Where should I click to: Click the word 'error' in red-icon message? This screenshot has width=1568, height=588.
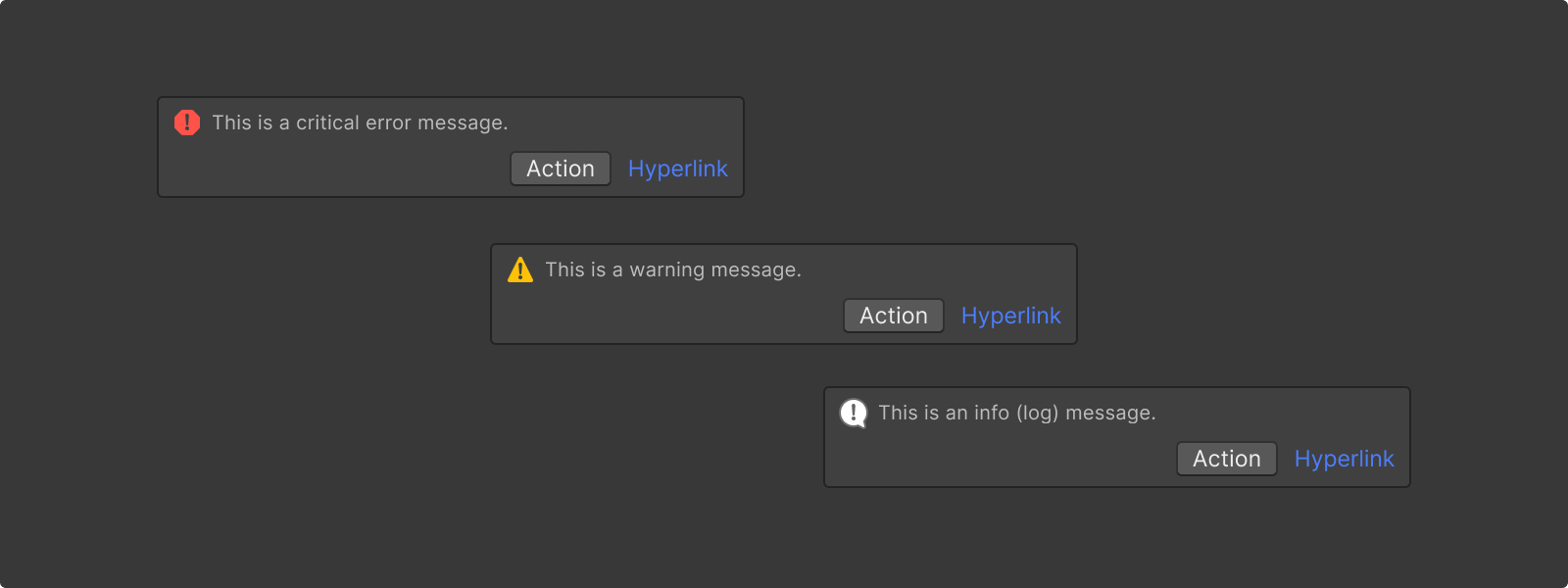tap(388, 123)
